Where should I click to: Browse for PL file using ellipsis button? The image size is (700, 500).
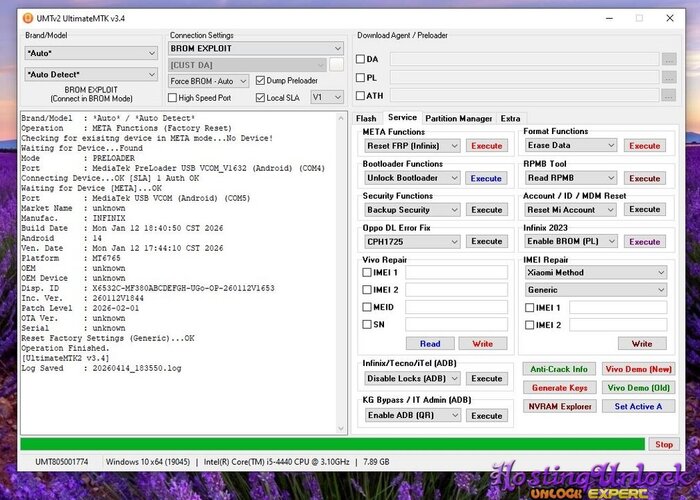tap(668, 77)
